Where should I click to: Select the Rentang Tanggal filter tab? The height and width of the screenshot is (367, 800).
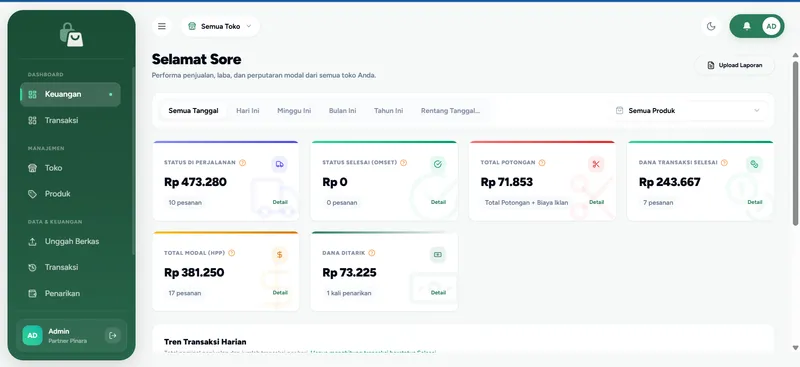click(450, 111)
